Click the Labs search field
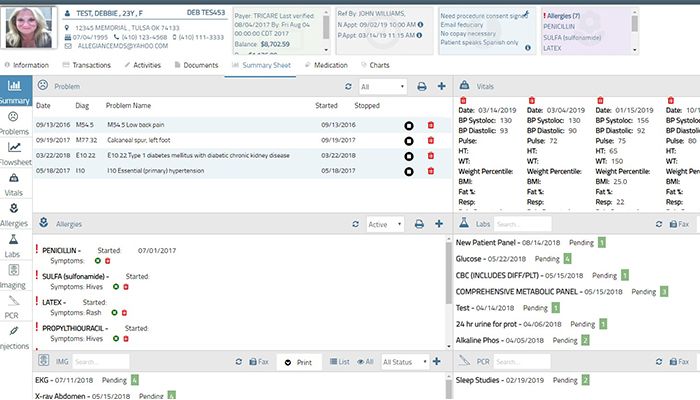This screenshot has height=400, width=700. click(x=522, y=224)
